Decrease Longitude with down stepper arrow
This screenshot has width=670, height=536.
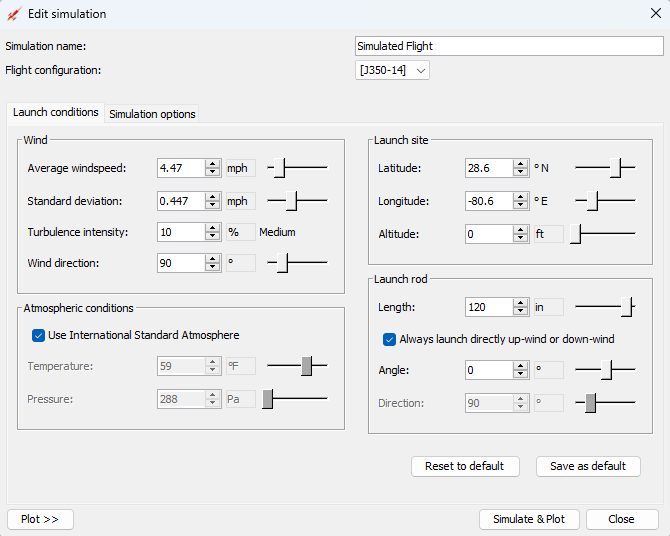click(520, 205)
